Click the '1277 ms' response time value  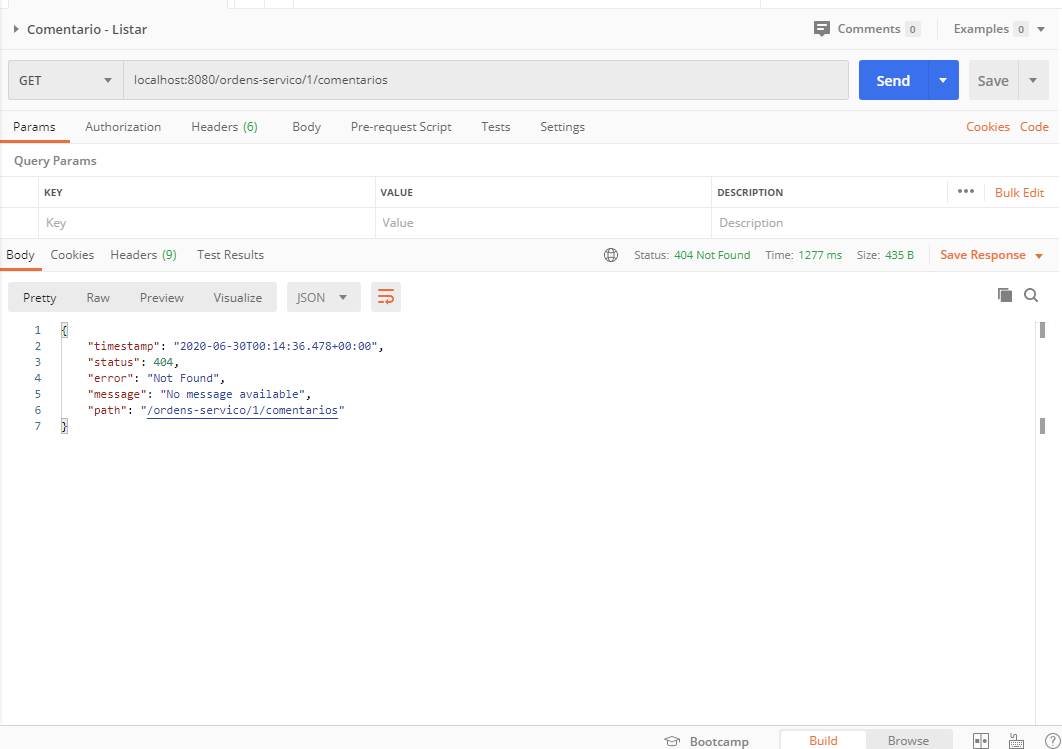coord(820,255)
